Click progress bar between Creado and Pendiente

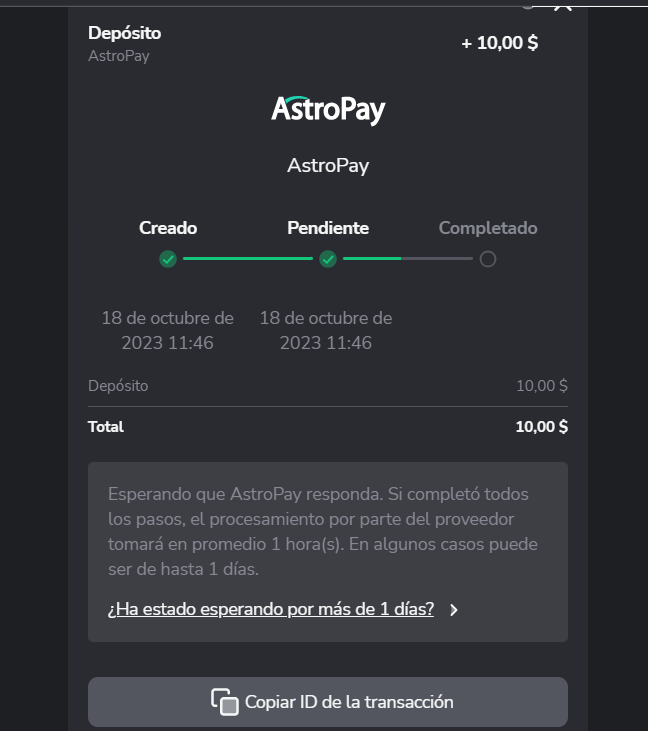point(248,259)
